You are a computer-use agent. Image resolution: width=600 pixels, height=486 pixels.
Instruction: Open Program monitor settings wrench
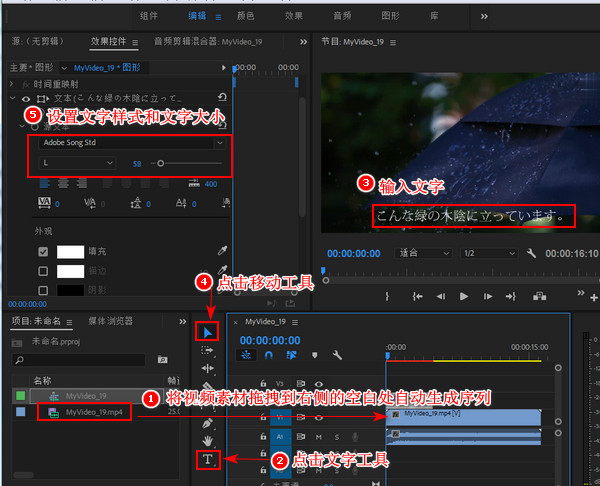click(x=531, y=253)
